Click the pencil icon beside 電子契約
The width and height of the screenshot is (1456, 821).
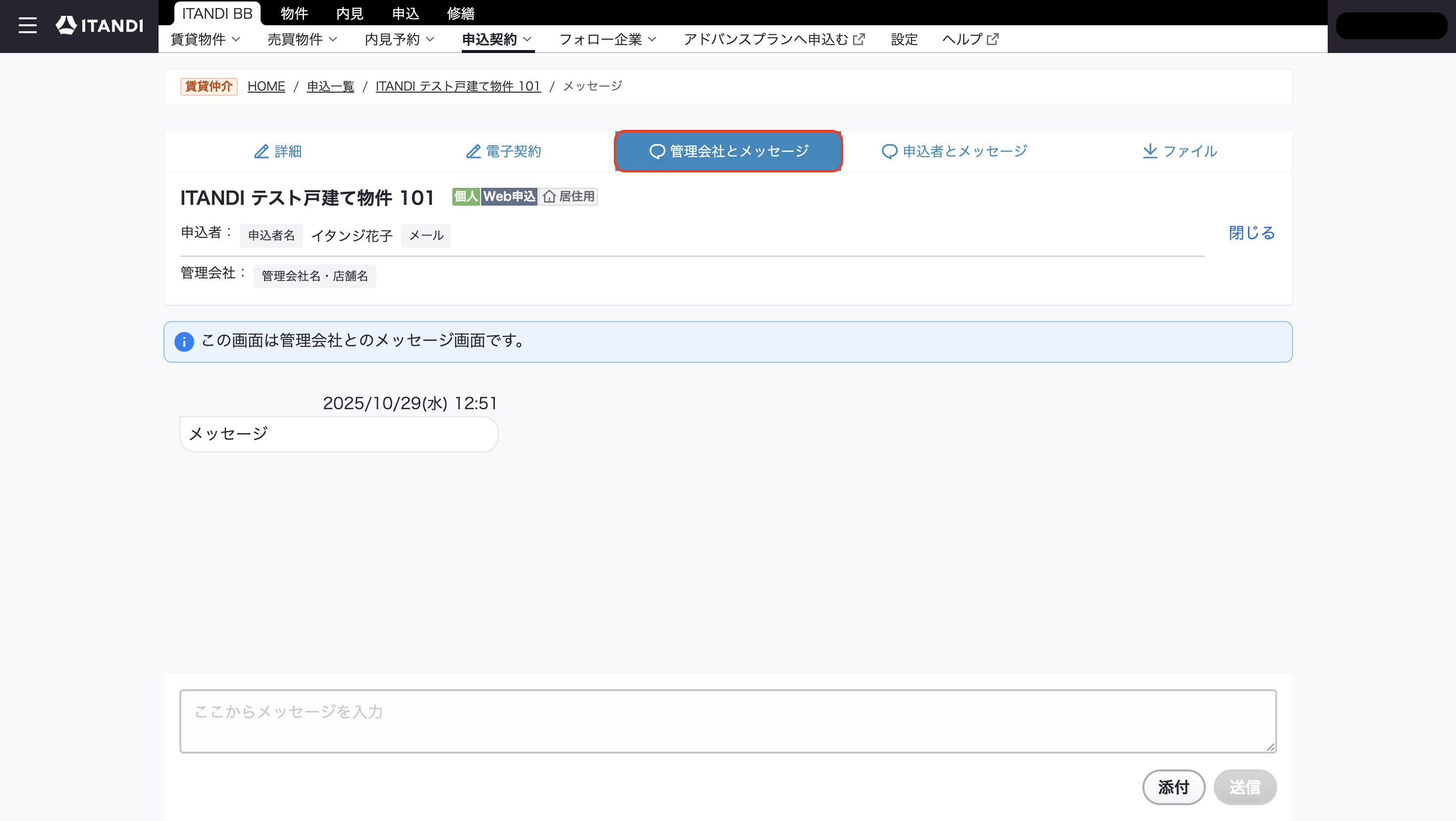[x=473, y=152]
